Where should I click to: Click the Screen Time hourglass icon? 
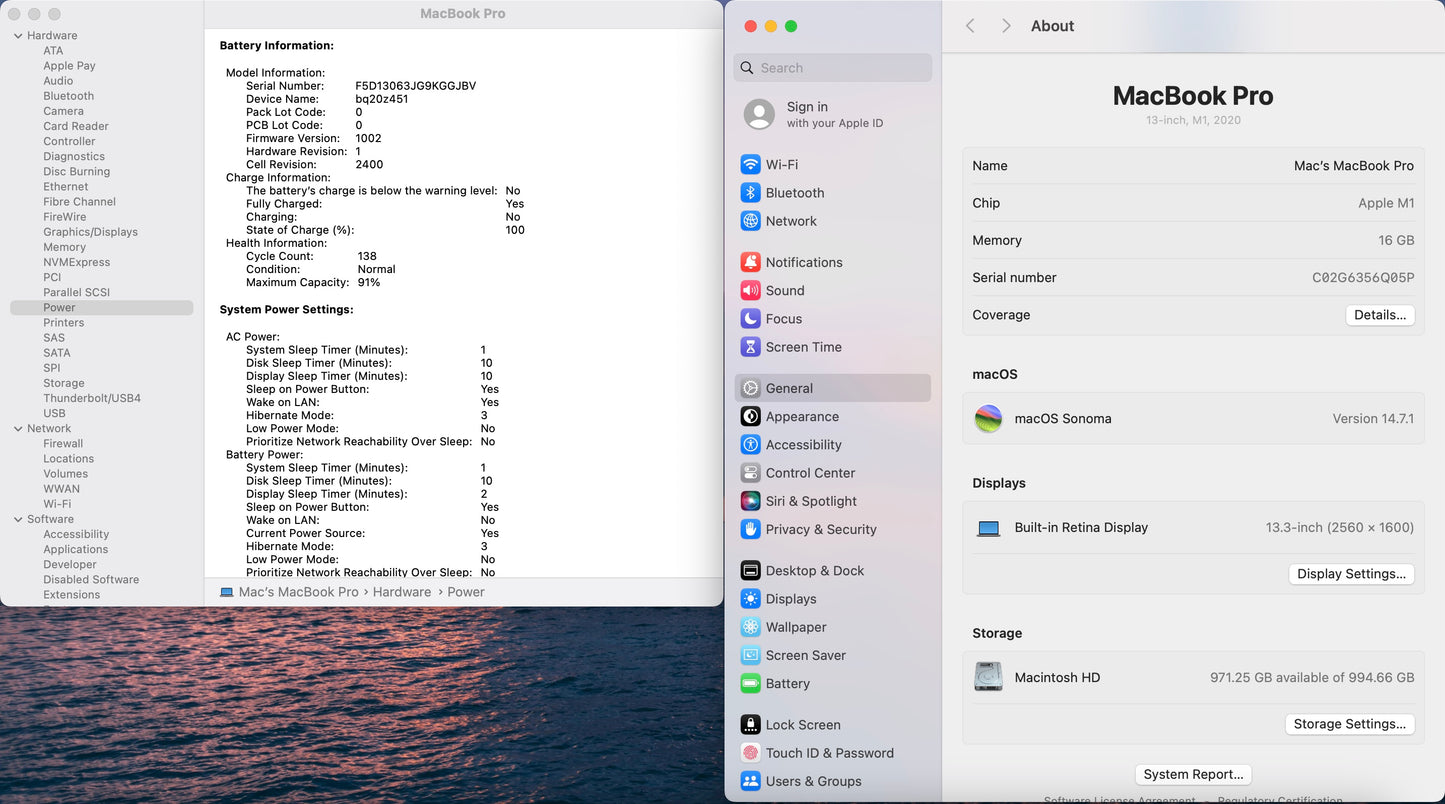[750, 347]
